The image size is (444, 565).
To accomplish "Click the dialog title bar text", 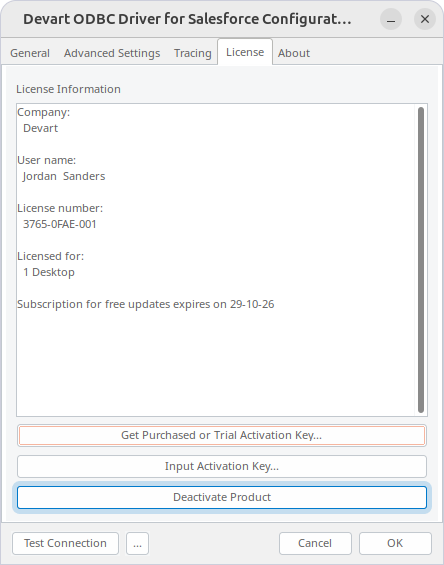I will [x=187, y=19].
